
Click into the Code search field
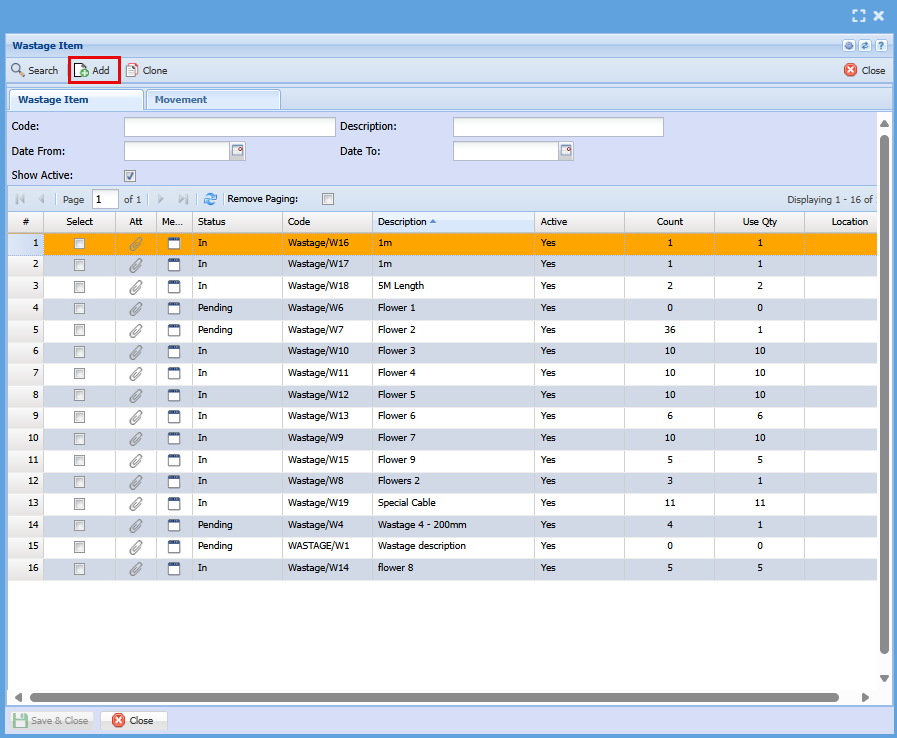(229, 127)
